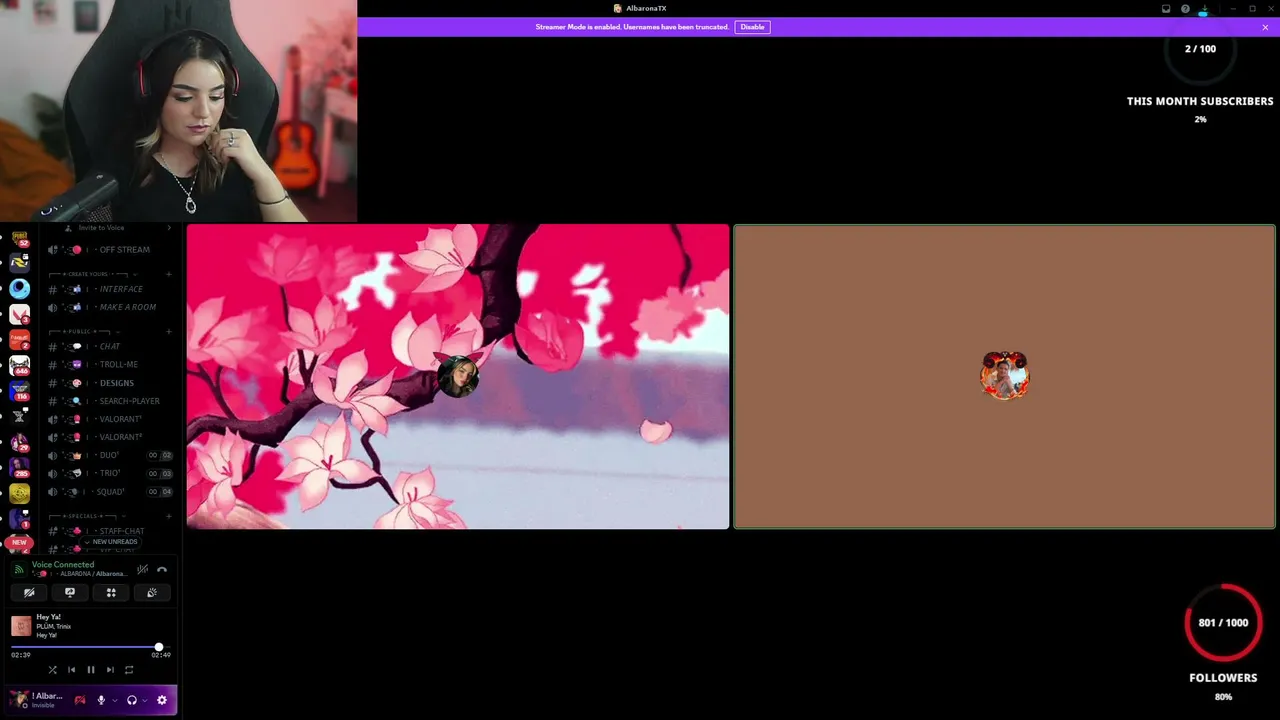
Task: Open the server icon with 52 badge
Action: click(19, 239)
